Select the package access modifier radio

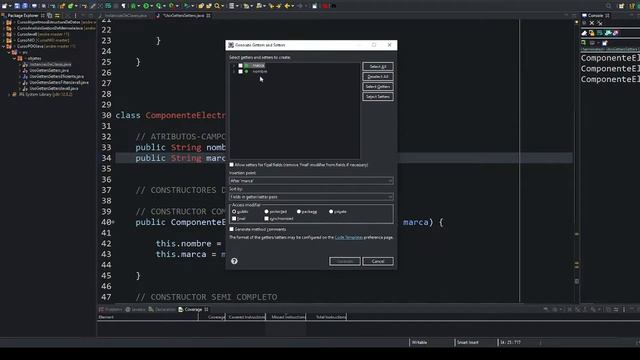(299, 211)
